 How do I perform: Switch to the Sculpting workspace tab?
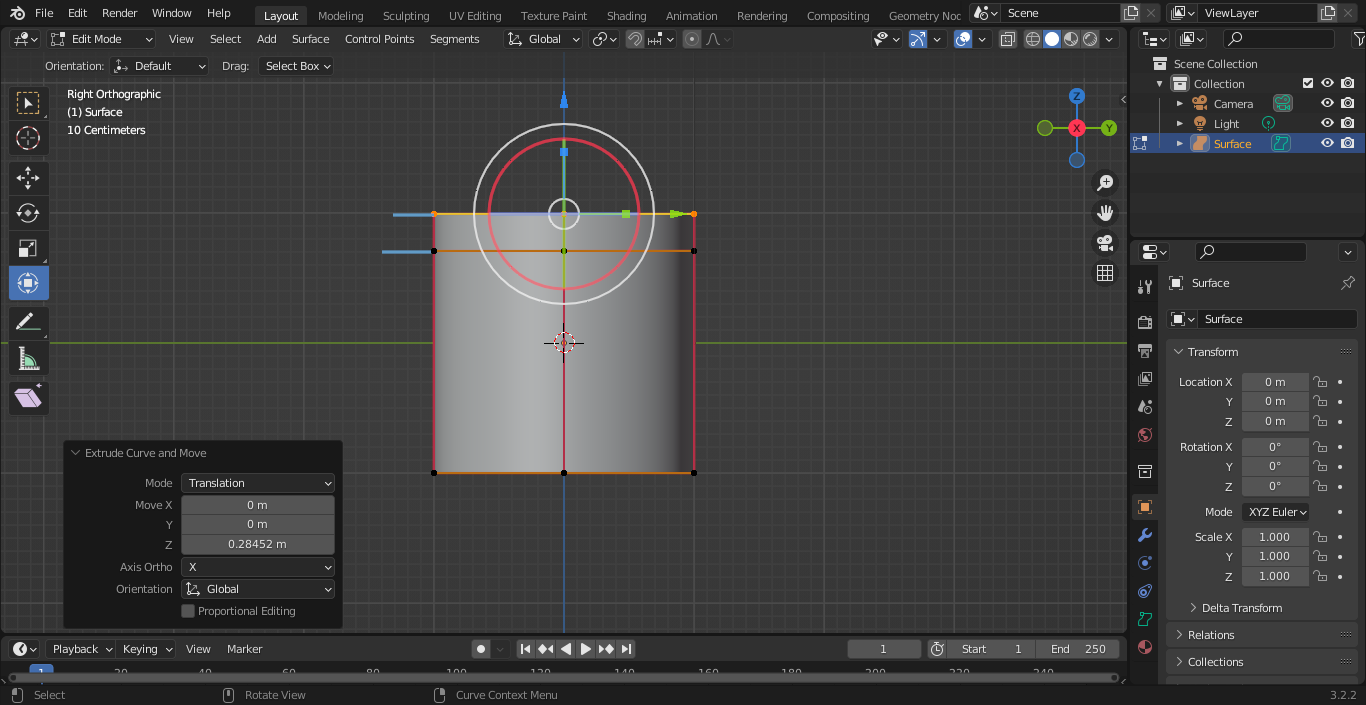pos(406,15)
